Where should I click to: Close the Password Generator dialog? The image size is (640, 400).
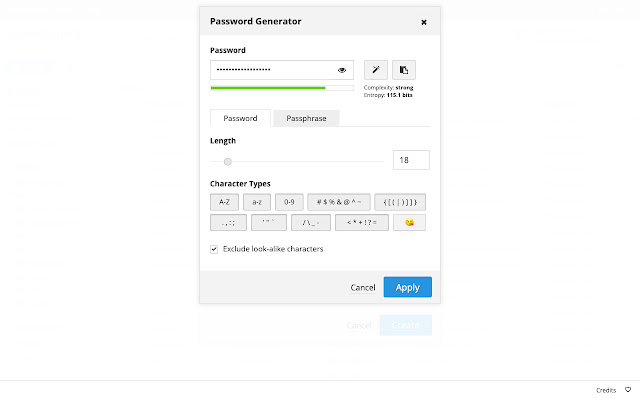coord(424,21)
